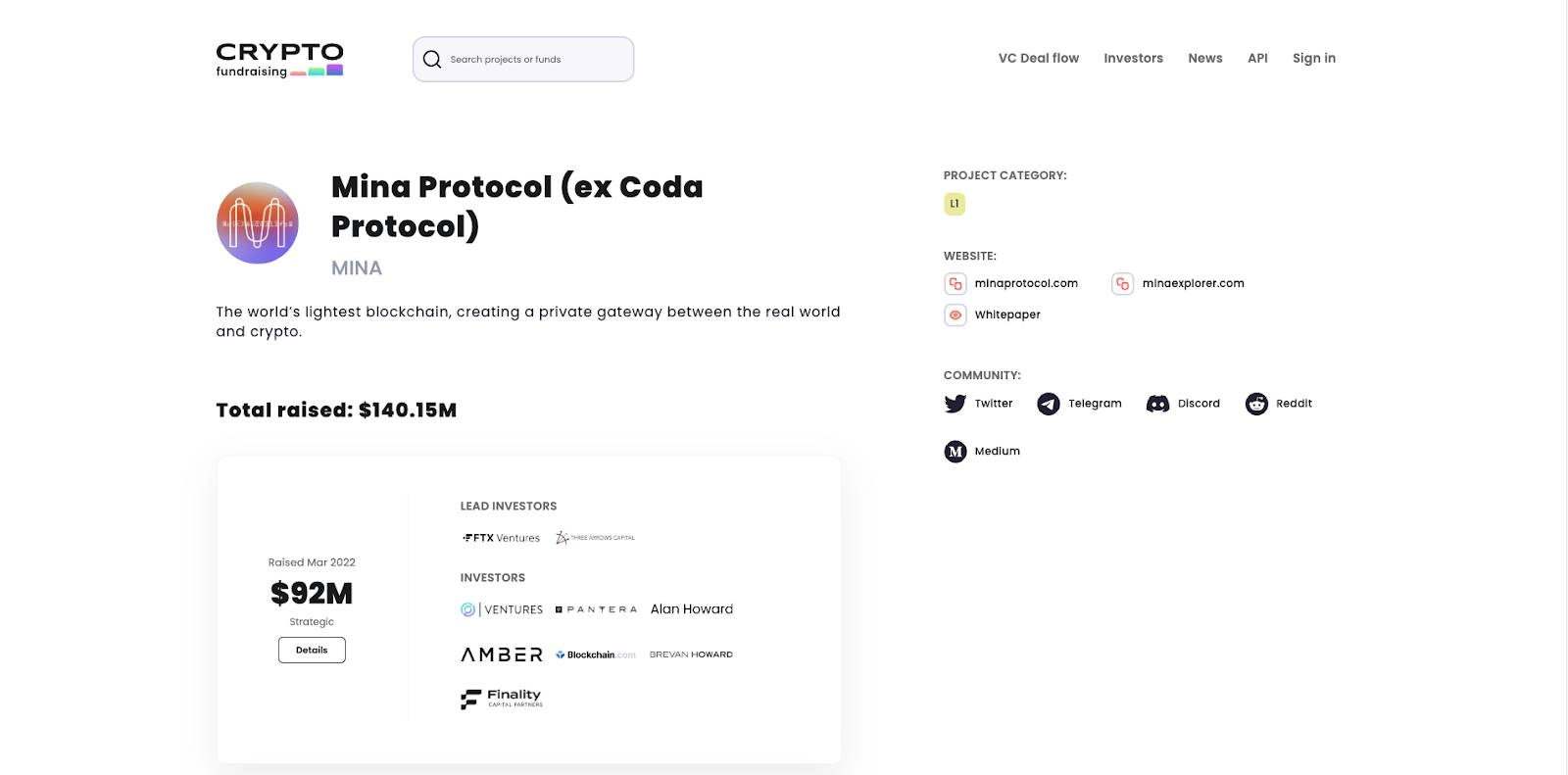Image resolution: width=1568 pixels, height=775 pixels.
Task: Open the minaprotocol.com website link
Action: click(x=1025, y=284)
